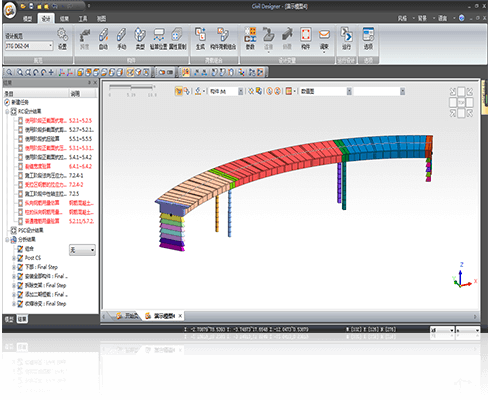Click the 构件 red-framed design variable icon
Image resolution: width=490 pixels, height=400 pixels.
tap(306, 39)
